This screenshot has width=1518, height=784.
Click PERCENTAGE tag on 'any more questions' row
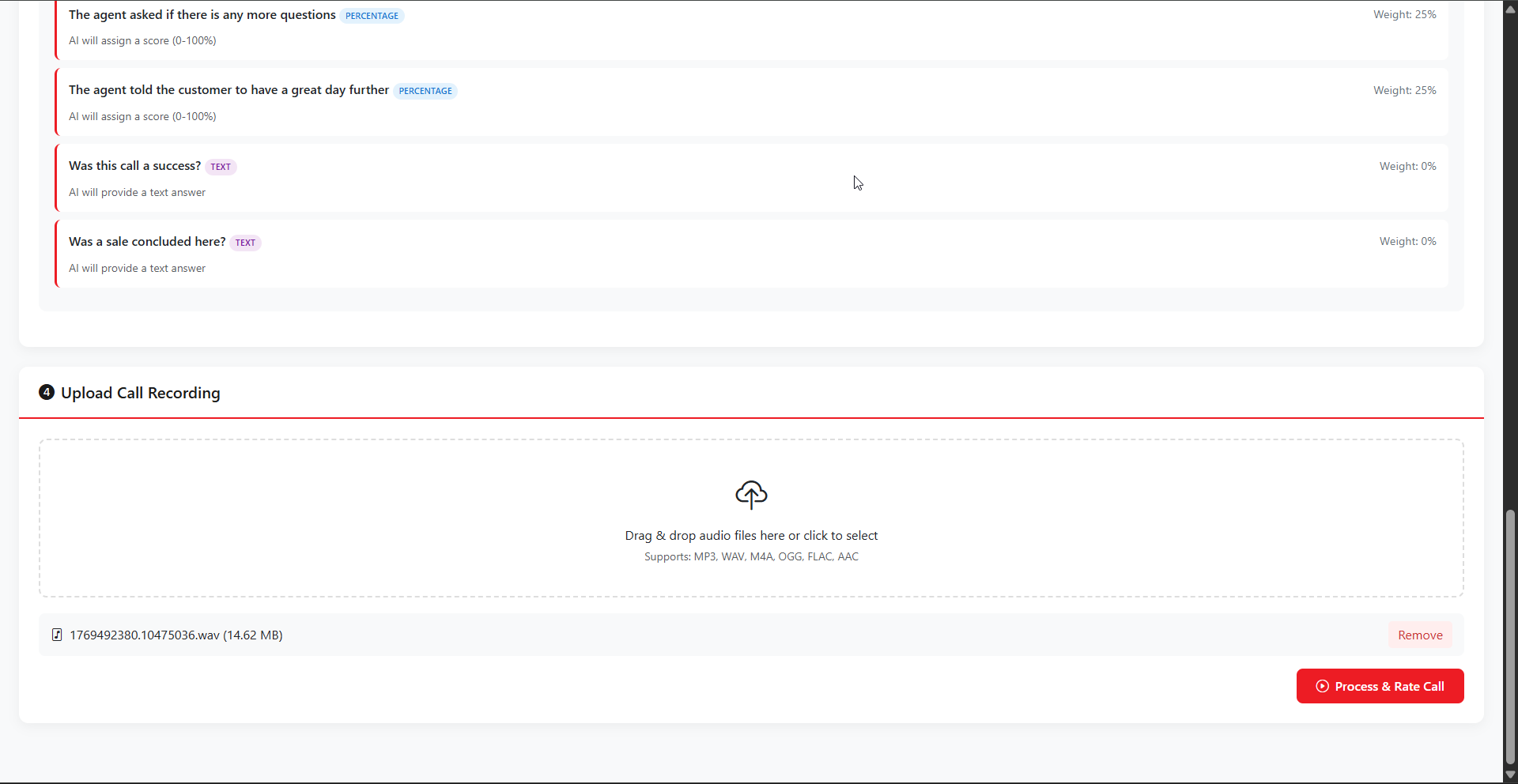[x=372, y=16]
